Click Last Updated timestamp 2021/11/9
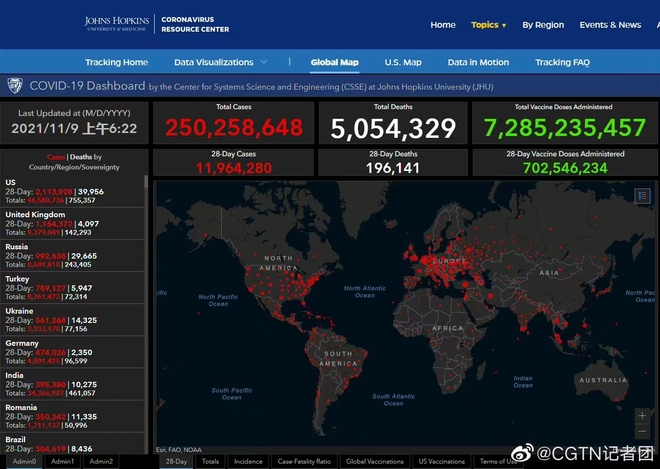The width and height of the screenshot is (660, 469). tap(74, 128)
